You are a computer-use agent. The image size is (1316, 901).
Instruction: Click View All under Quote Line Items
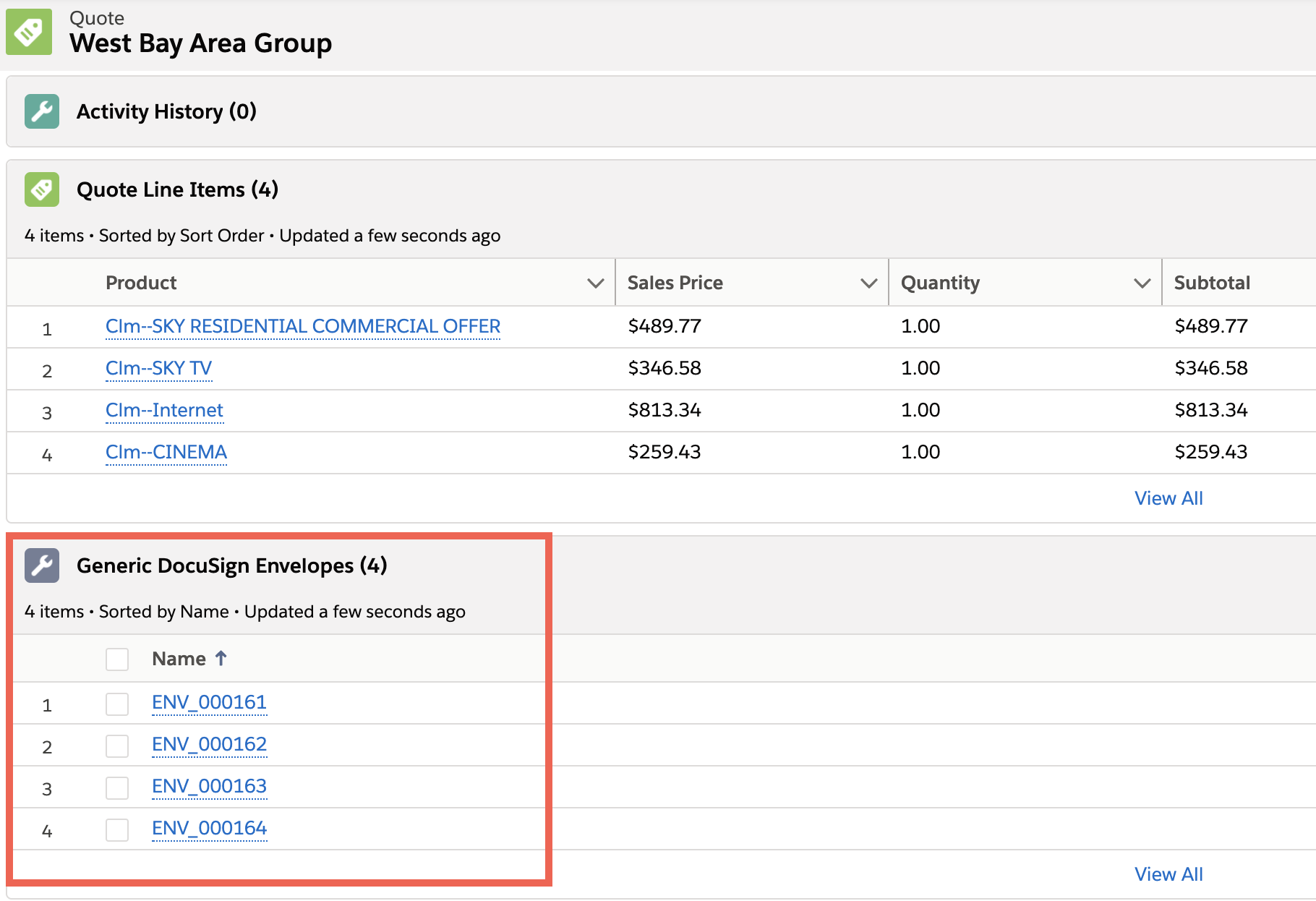[x=1168, y=498]
